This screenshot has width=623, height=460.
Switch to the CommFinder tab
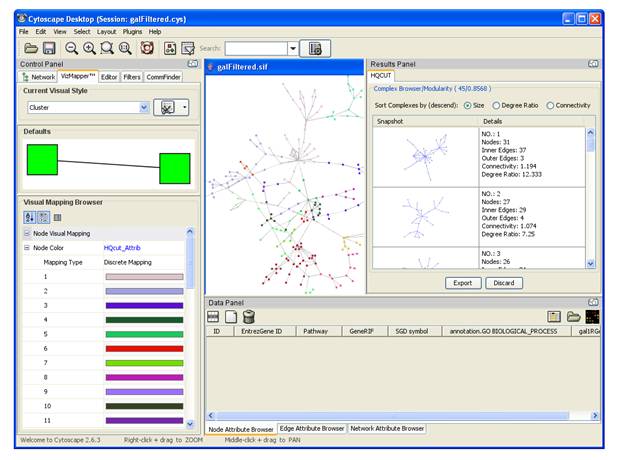point(163,77)
